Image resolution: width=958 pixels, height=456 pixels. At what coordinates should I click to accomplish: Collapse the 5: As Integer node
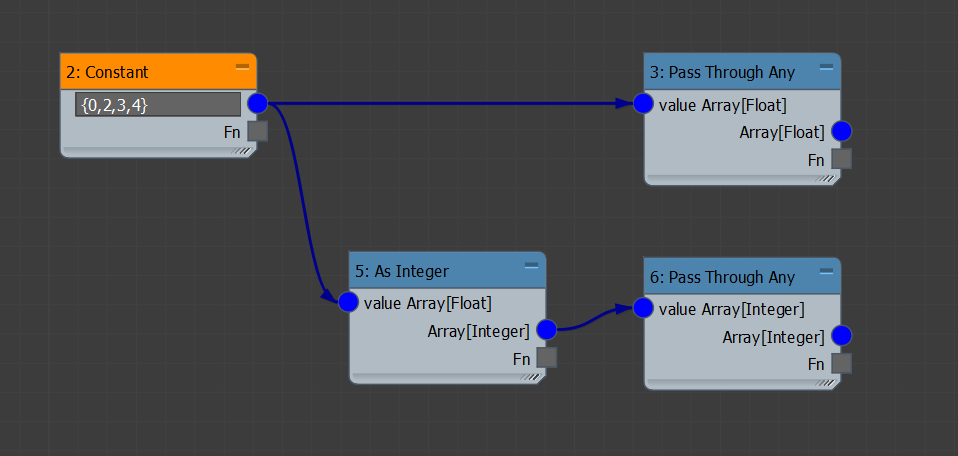click(532, 265)
